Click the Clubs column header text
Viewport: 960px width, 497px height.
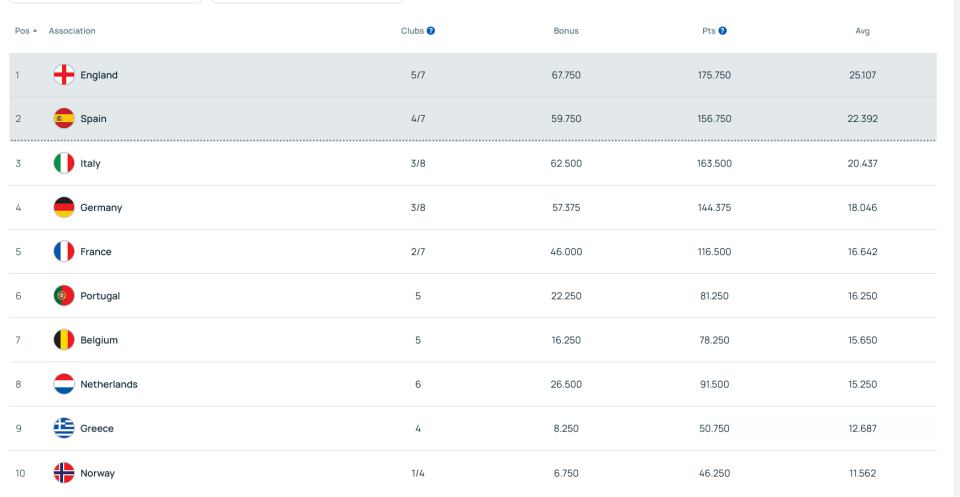click(412, 31)
